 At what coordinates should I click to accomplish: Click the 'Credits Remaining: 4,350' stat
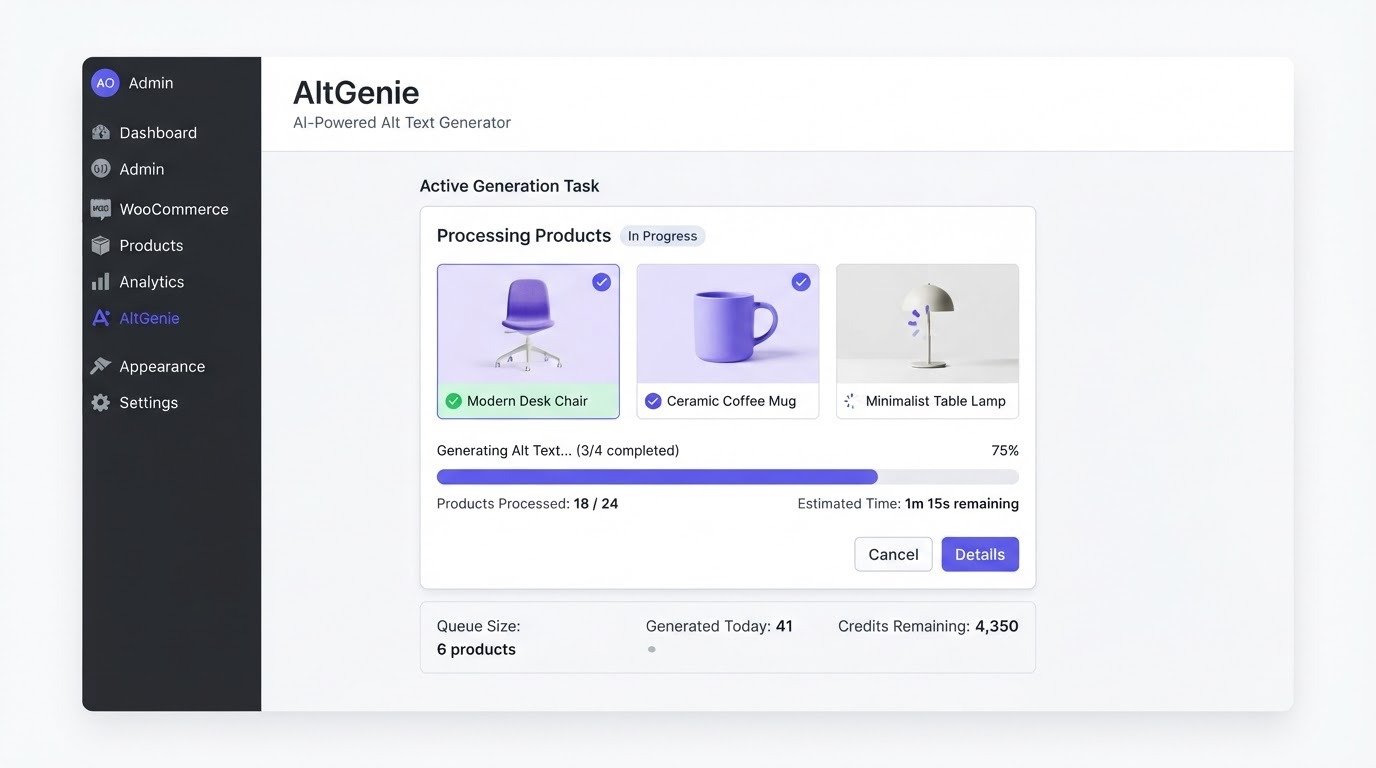pyautogui.click(x=928, y=626)
